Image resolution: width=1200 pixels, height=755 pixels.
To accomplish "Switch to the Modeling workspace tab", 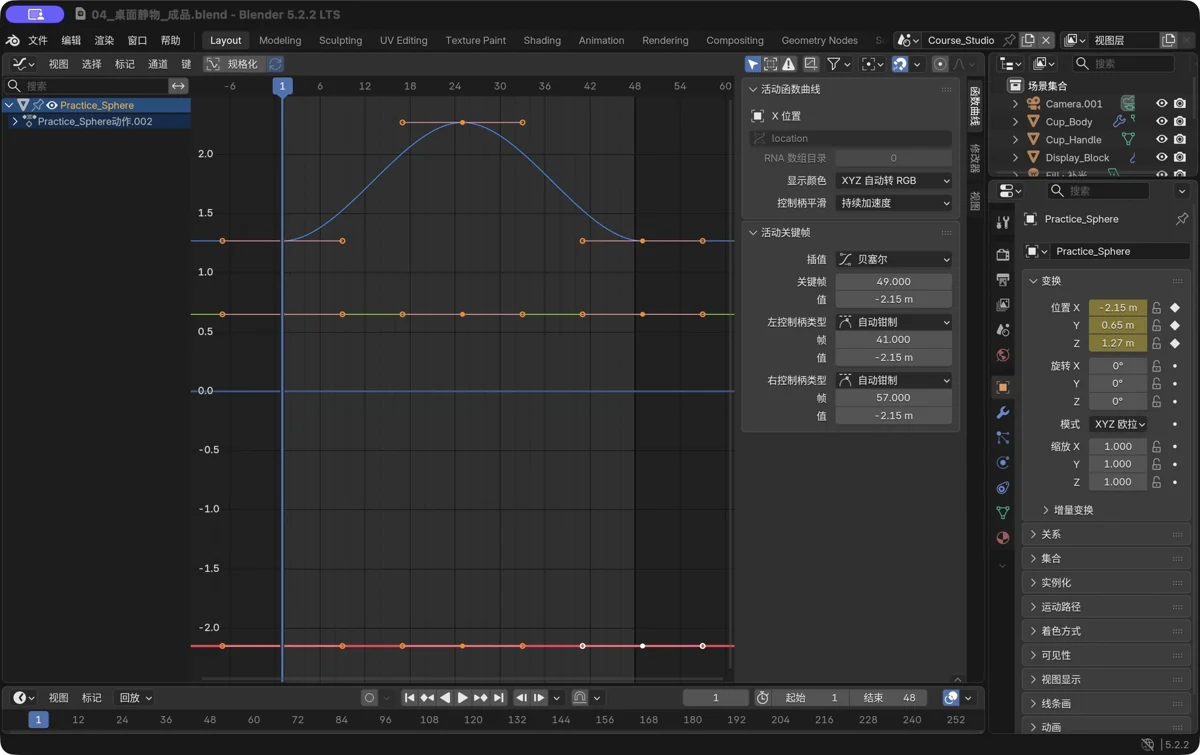I will 280,41.
